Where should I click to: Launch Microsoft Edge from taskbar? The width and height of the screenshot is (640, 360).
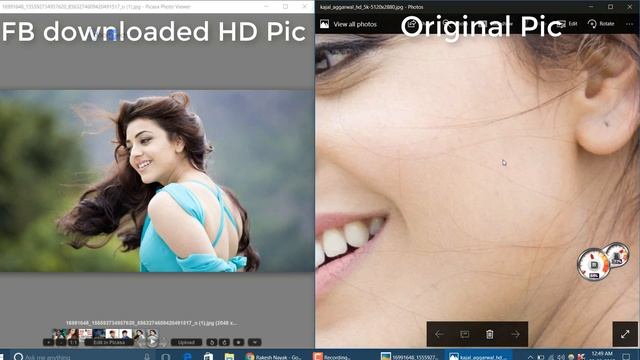187,357
